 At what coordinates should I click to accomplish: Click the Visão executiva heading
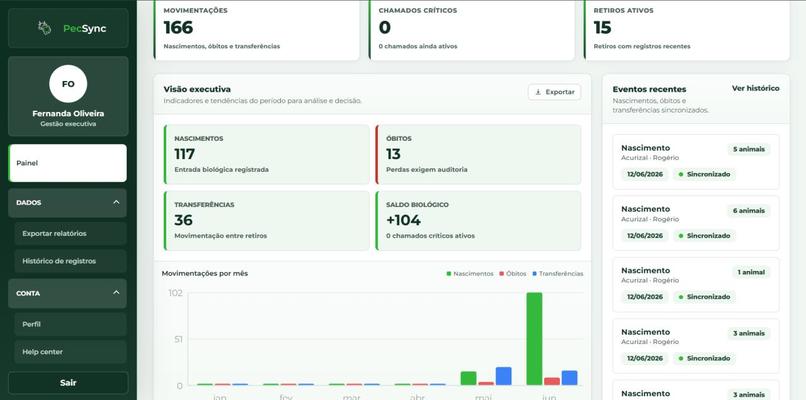tap(197, 89)
